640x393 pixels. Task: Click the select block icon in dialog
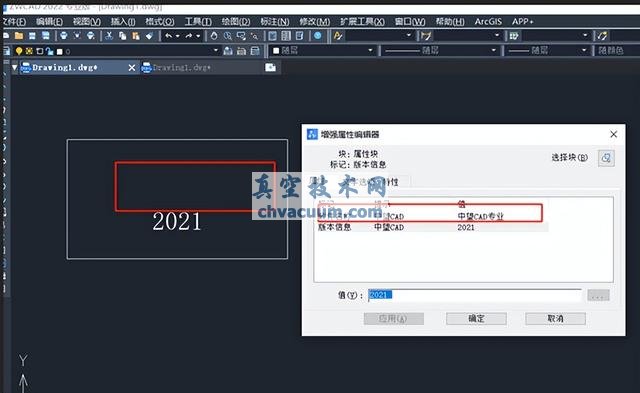pyautogui.click(x=606, y=158)
